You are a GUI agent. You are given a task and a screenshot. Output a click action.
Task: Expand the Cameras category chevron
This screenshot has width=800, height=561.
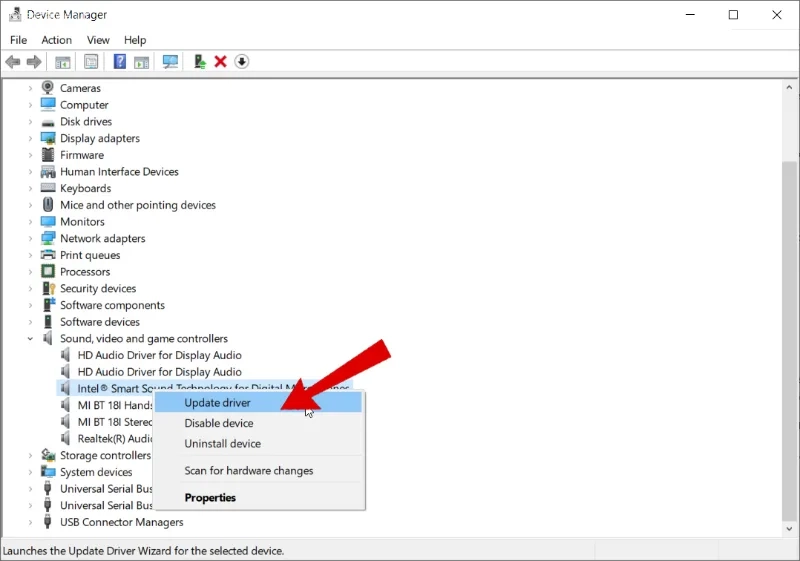(x=30, y=88)
